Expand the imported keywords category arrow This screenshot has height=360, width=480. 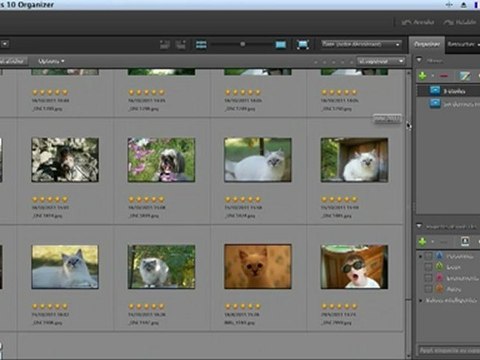click(x=421, y=300)
